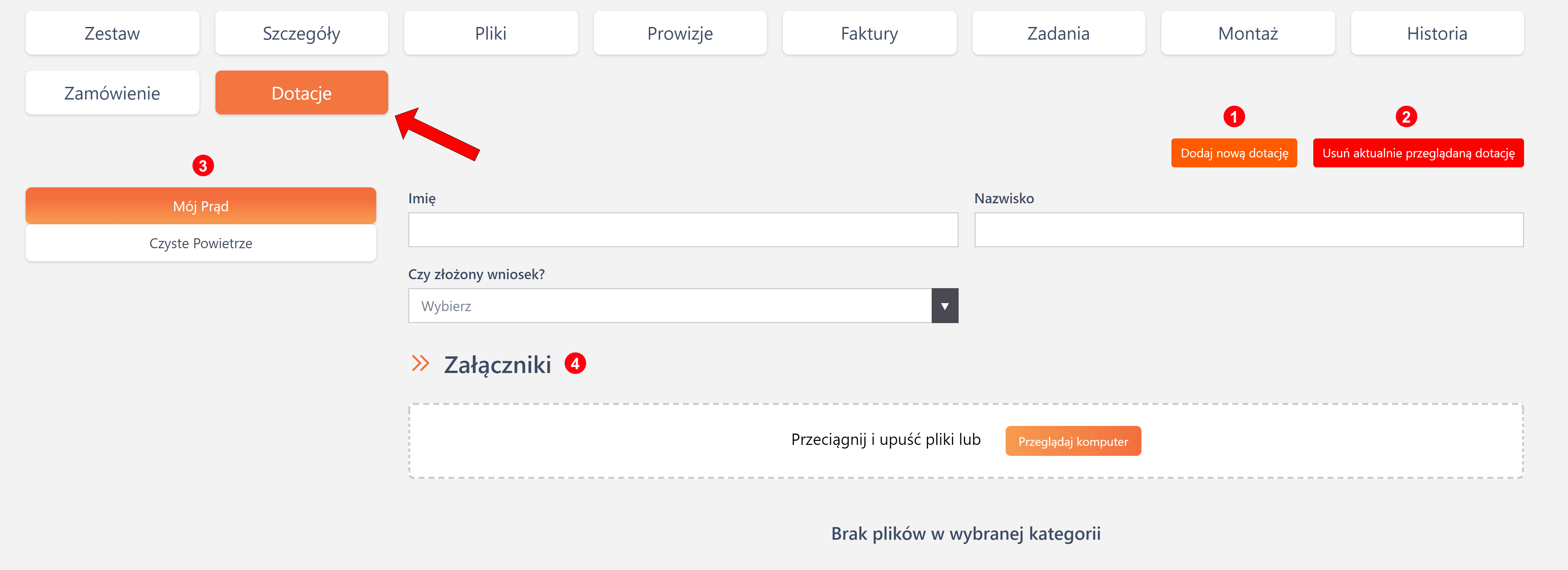Switch to the Szczegóły tab
Screen dimensions: 1568x570
click(301, 34)
